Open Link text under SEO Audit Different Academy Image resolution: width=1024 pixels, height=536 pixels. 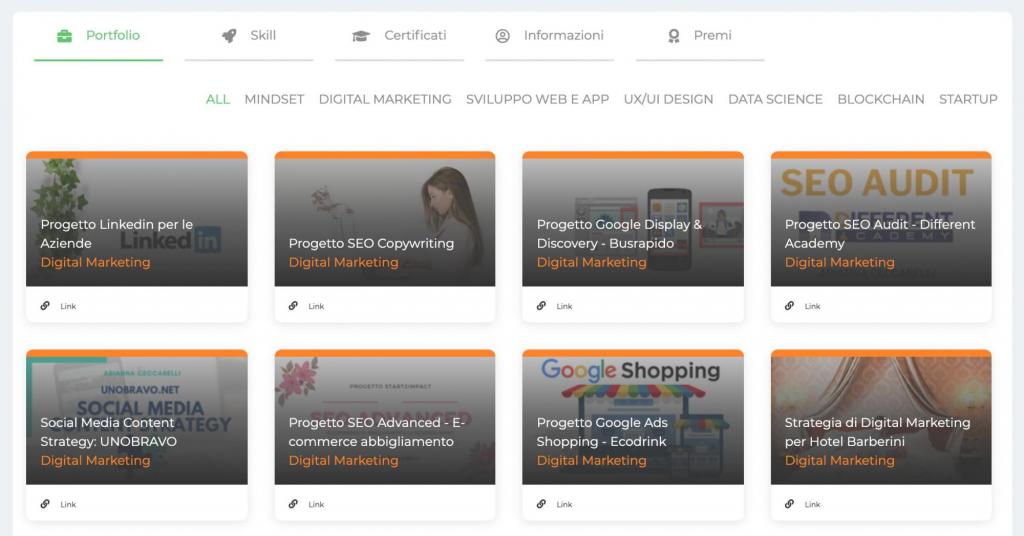click(x=812, y=306)
